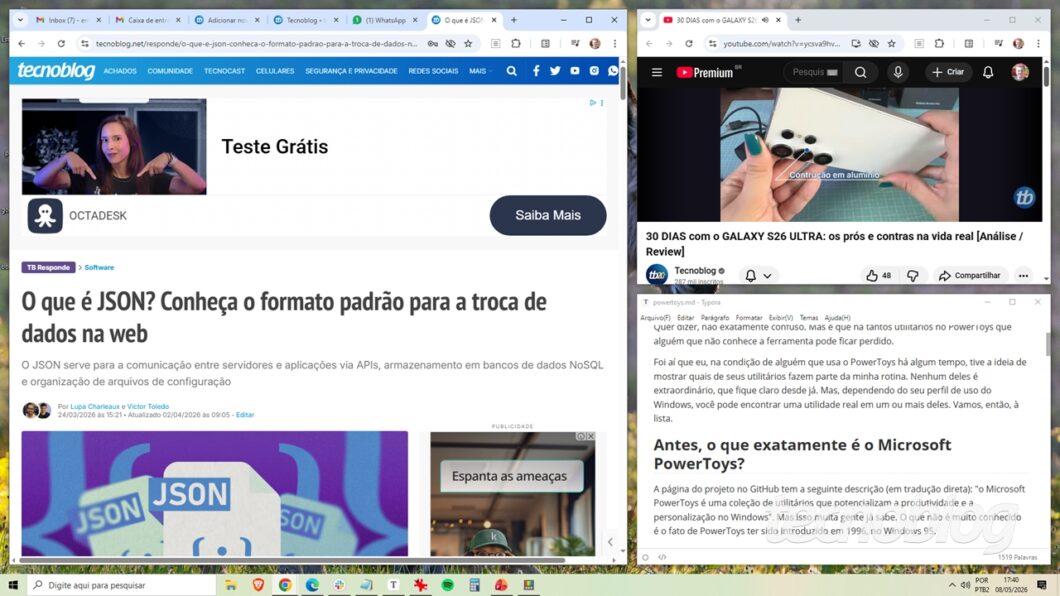
Task: Reload the Tecnoblog page
Action: (62, 44)
